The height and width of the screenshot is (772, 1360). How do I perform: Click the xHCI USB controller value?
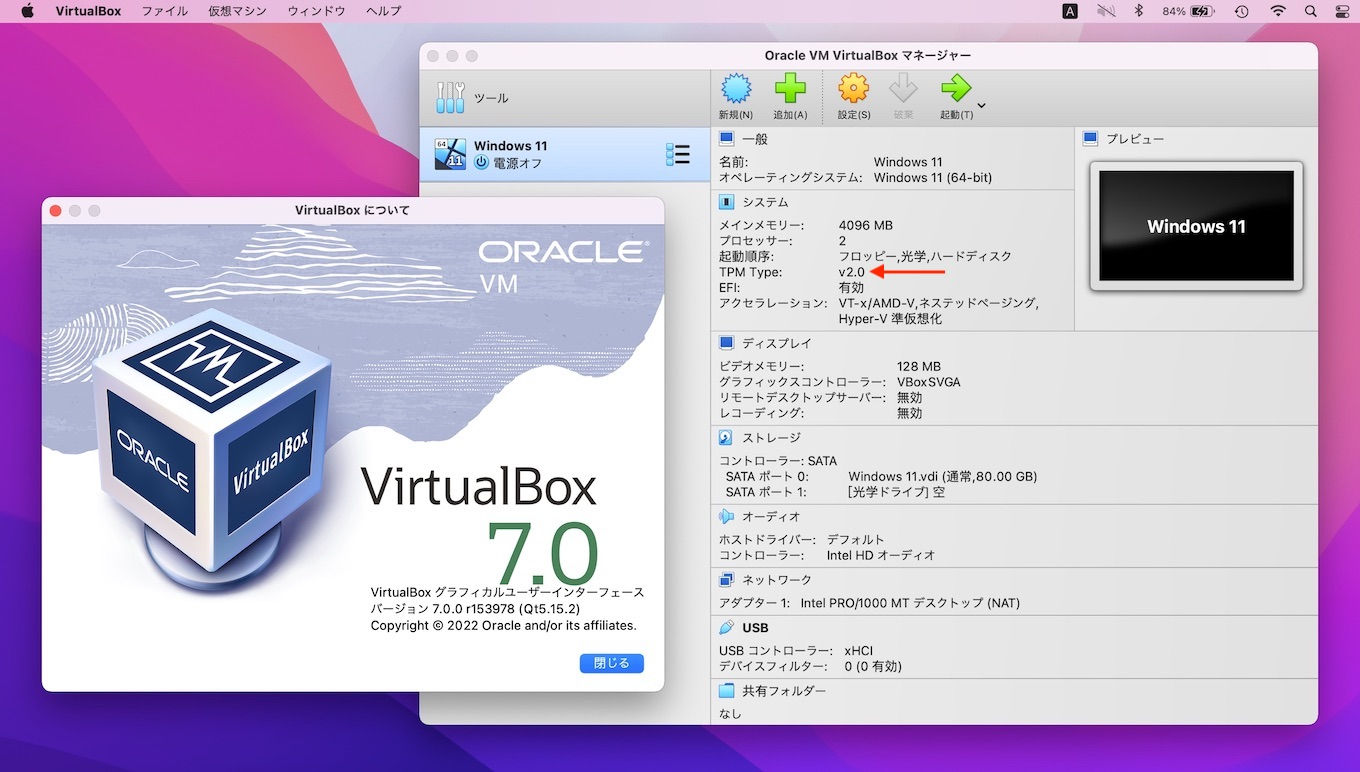tap(859, 651)
